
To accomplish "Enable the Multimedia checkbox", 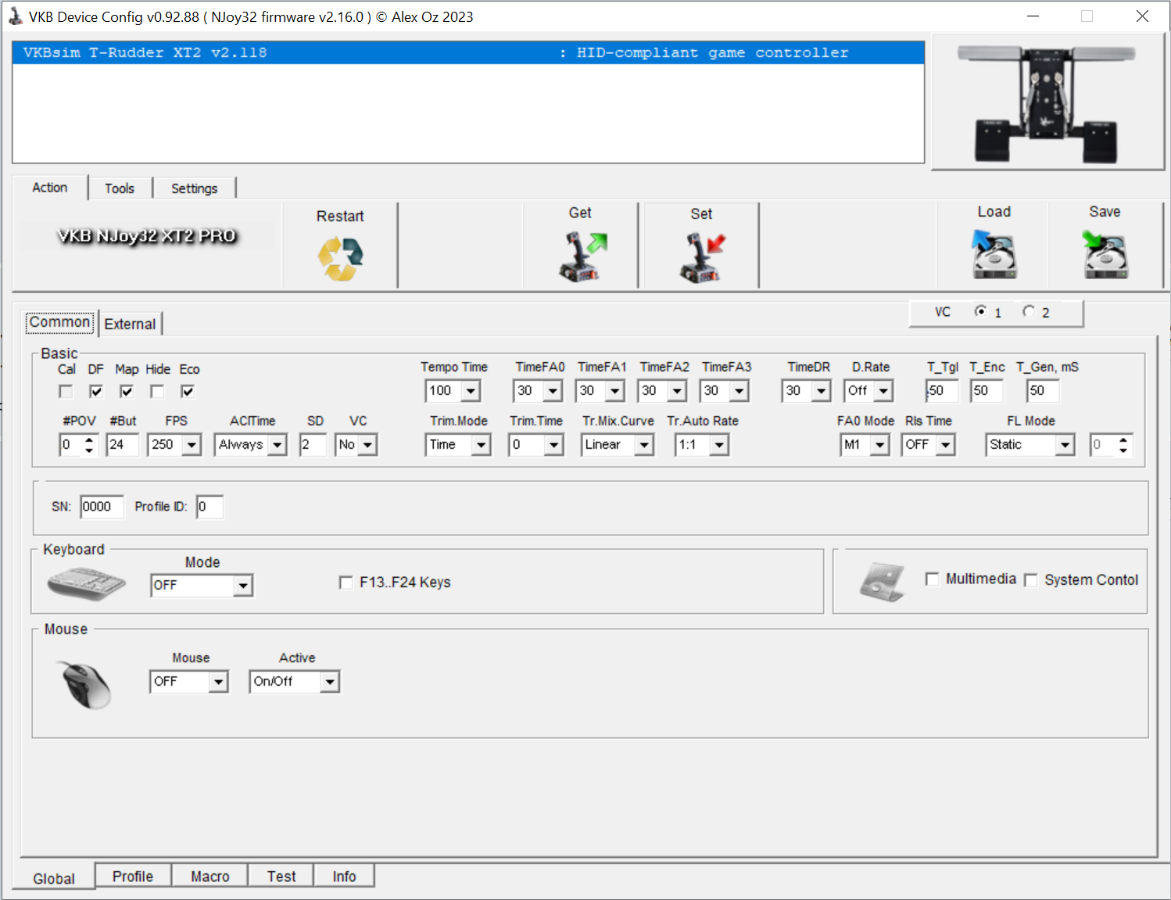I will 932,580.
